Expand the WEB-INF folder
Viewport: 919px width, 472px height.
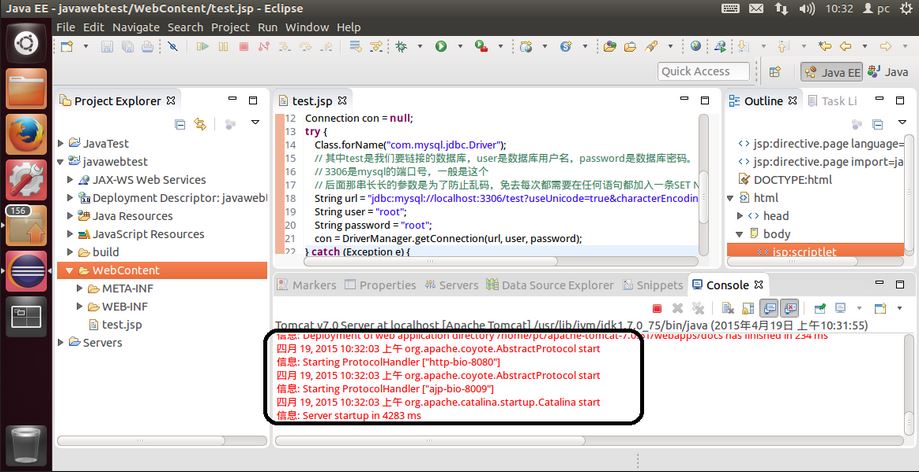(x=80, y=307)
